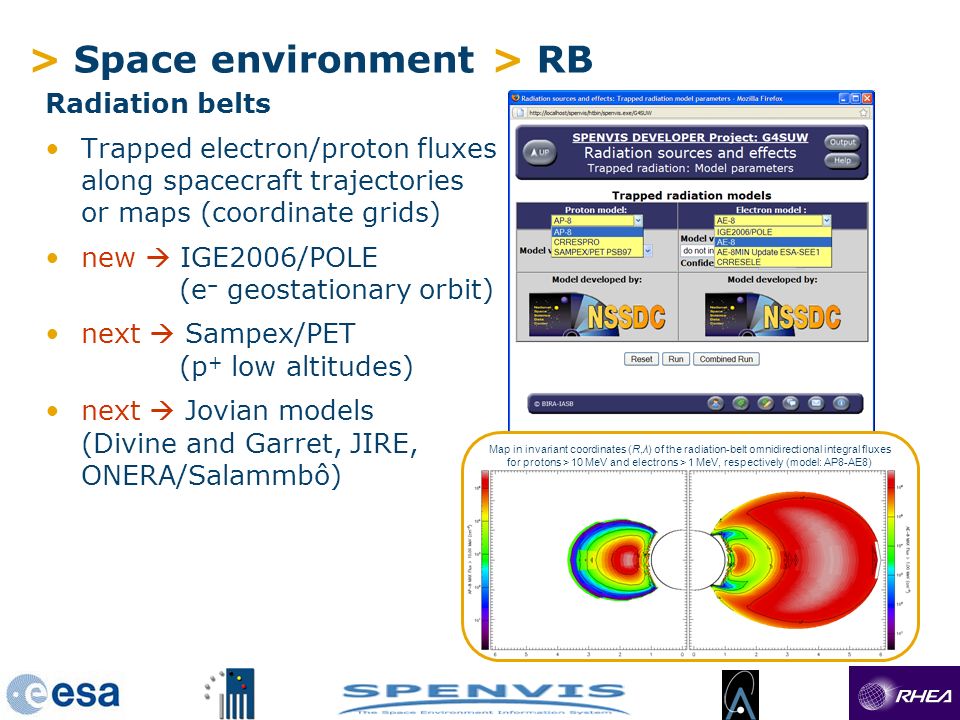
Task: Open the Output page button
Action: (x=842, y=142)
